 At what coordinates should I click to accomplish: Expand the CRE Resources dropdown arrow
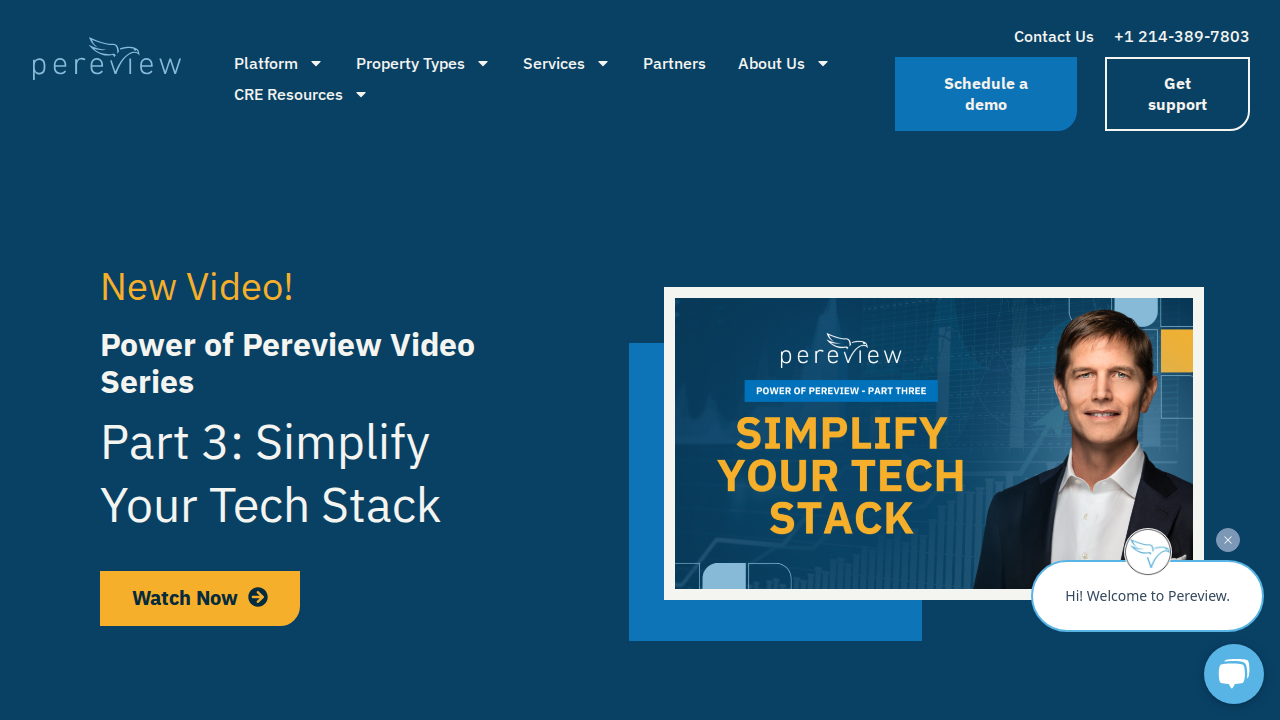361,94
